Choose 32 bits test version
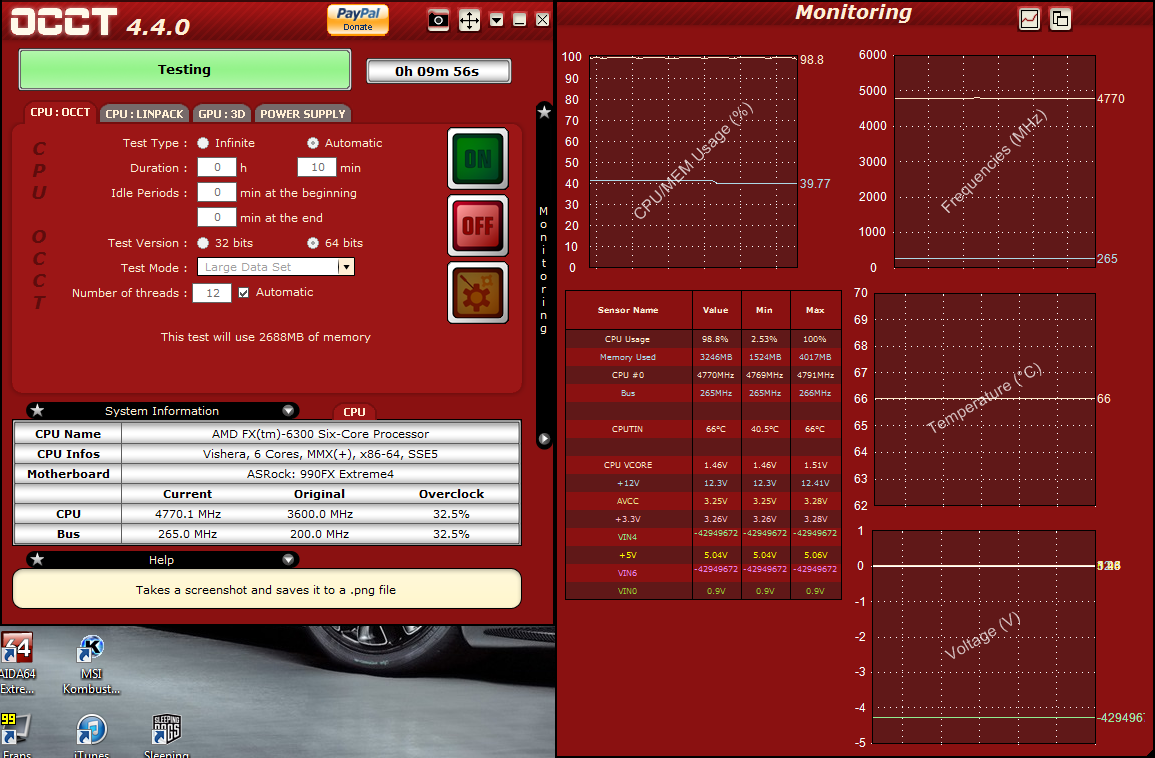Screen dimensions: 1155x758 pos(203,242)
